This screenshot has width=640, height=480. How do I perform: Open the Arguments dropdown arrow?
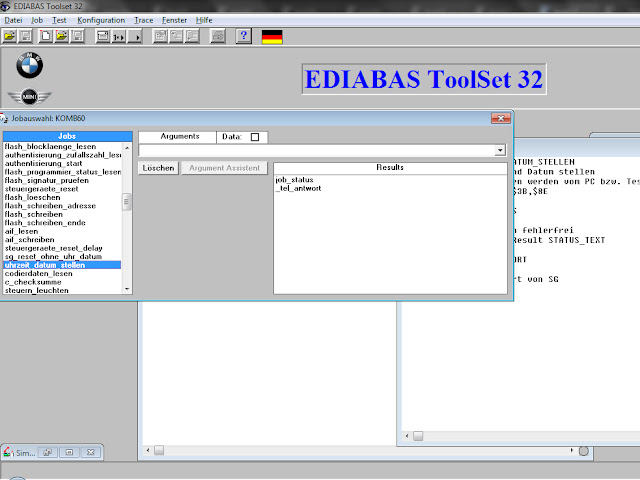[500, 150]
